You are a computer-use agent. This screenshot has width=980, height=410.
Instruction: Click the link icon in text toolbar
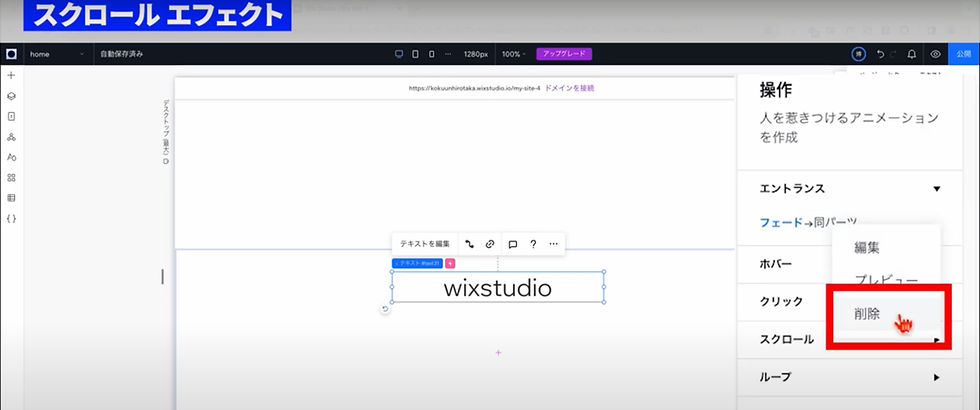tap(490, 244)
